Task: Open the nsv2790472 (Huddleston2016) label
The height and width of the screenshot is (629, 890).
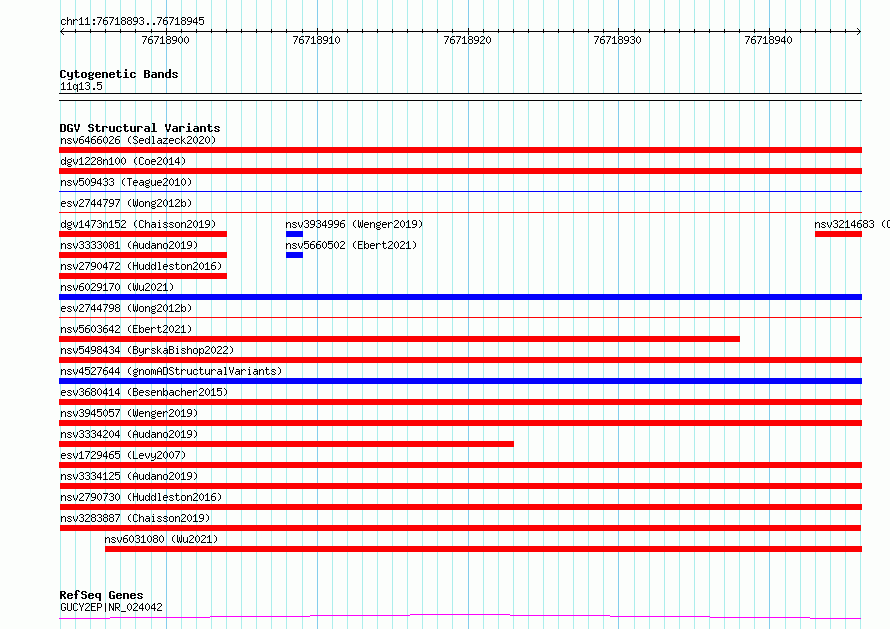Action: point(141,266)
